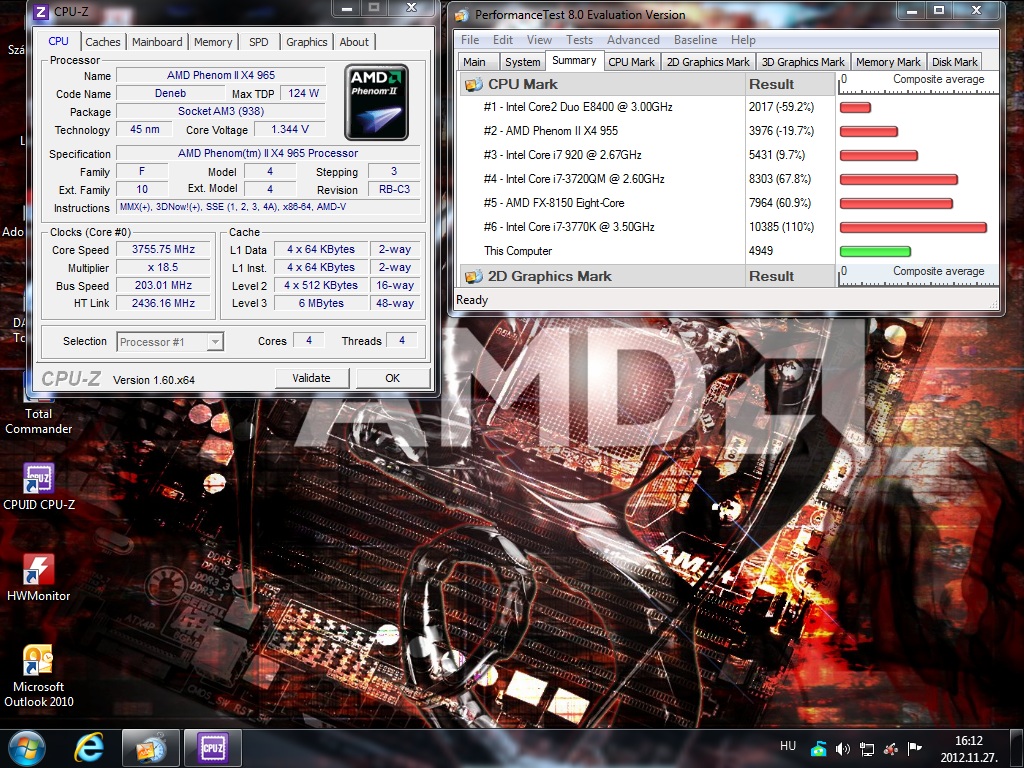Open the CPUID CPU-Z desktop shortcut

[x=39, y=487]
